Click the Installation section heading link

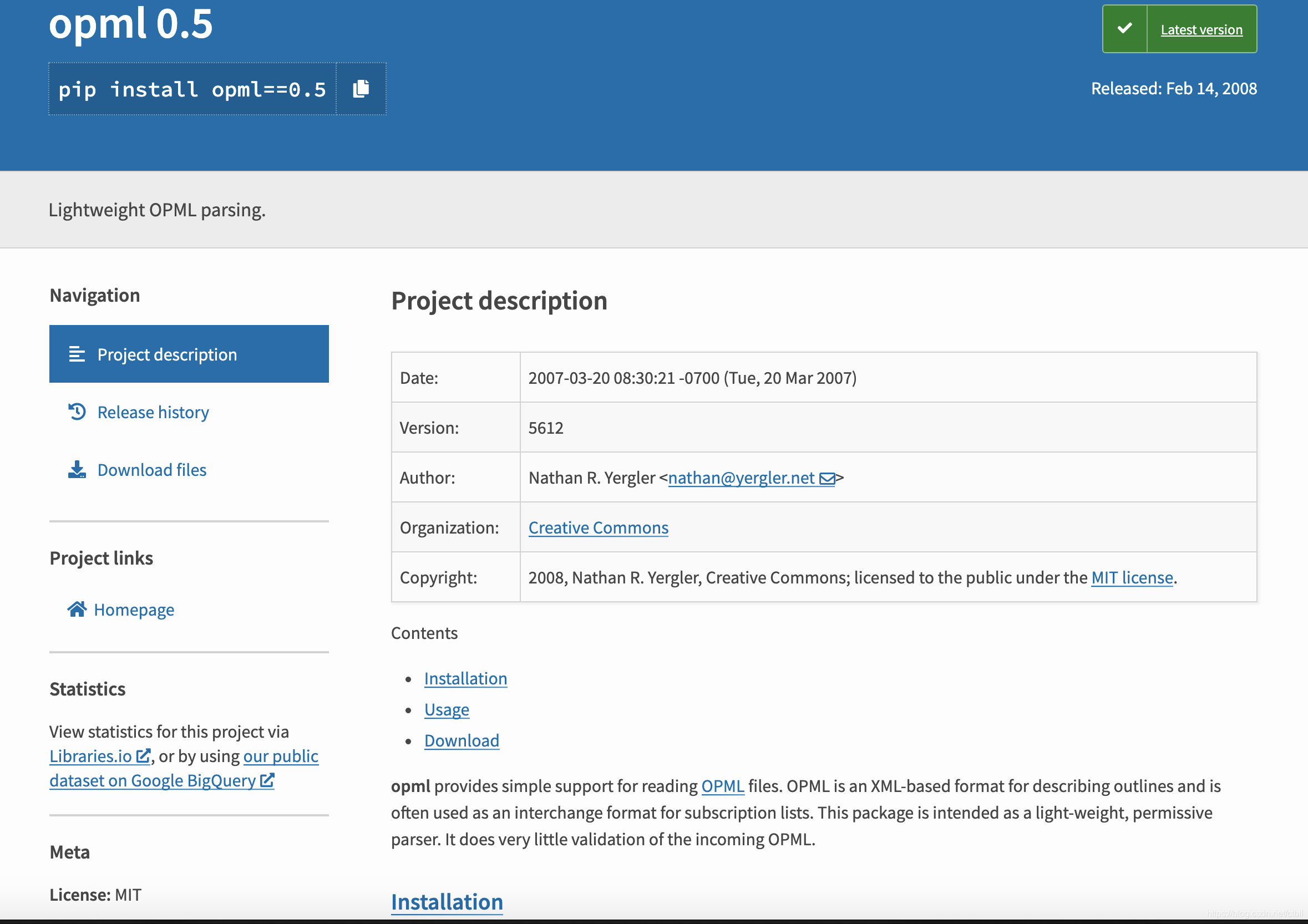tap(447, 902)
